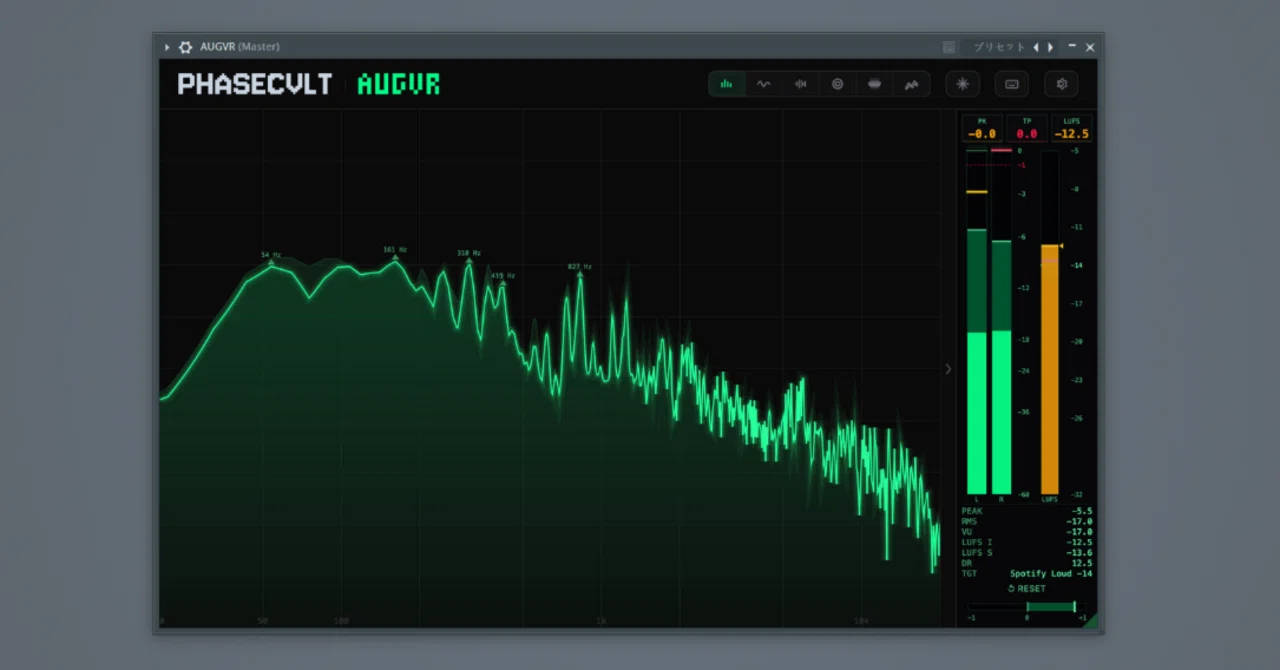Click the PEAK -5.5 value row

[x=1027, y=511]
